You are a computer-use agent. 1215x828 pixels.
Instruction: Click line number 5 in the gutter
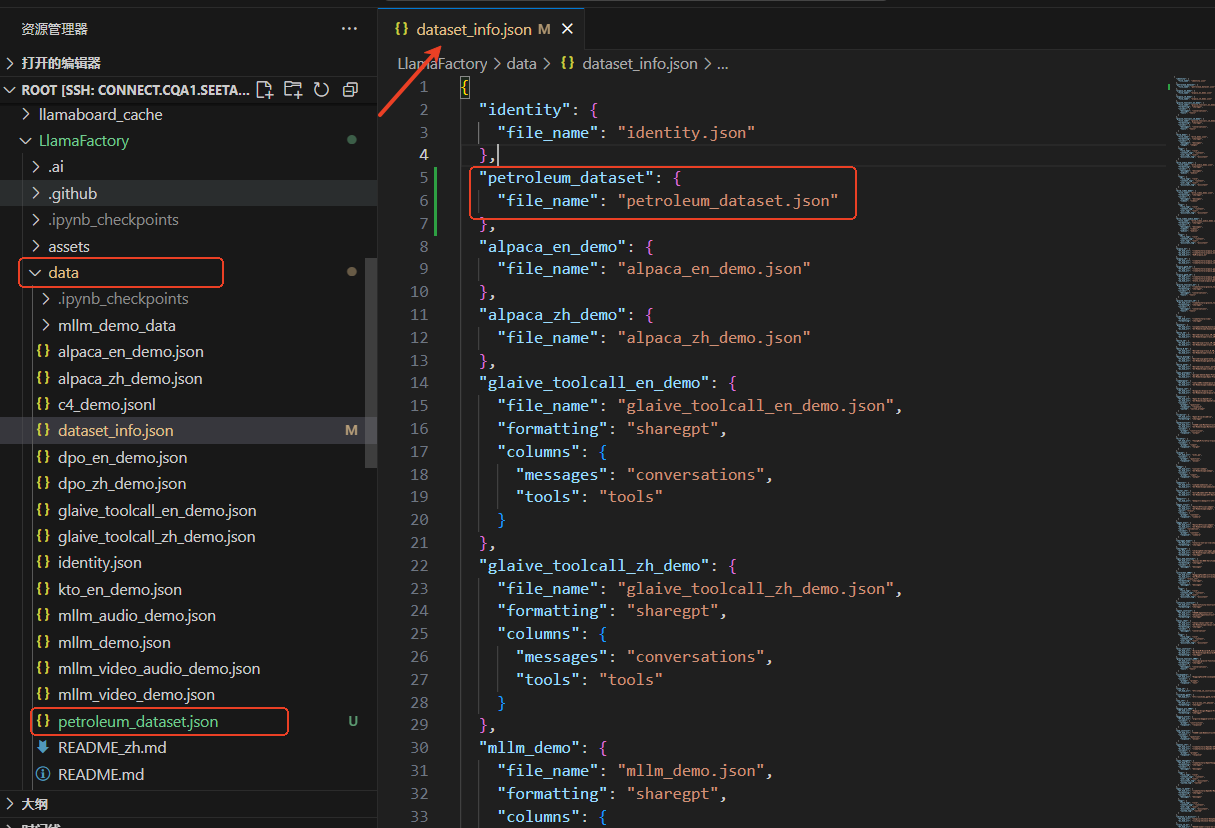tap(424, 178)
